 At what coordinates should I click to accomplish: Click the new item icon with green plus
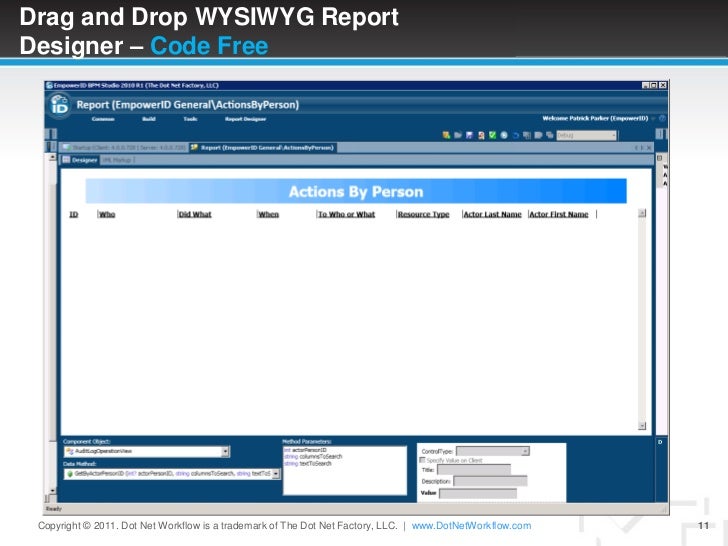446,135
